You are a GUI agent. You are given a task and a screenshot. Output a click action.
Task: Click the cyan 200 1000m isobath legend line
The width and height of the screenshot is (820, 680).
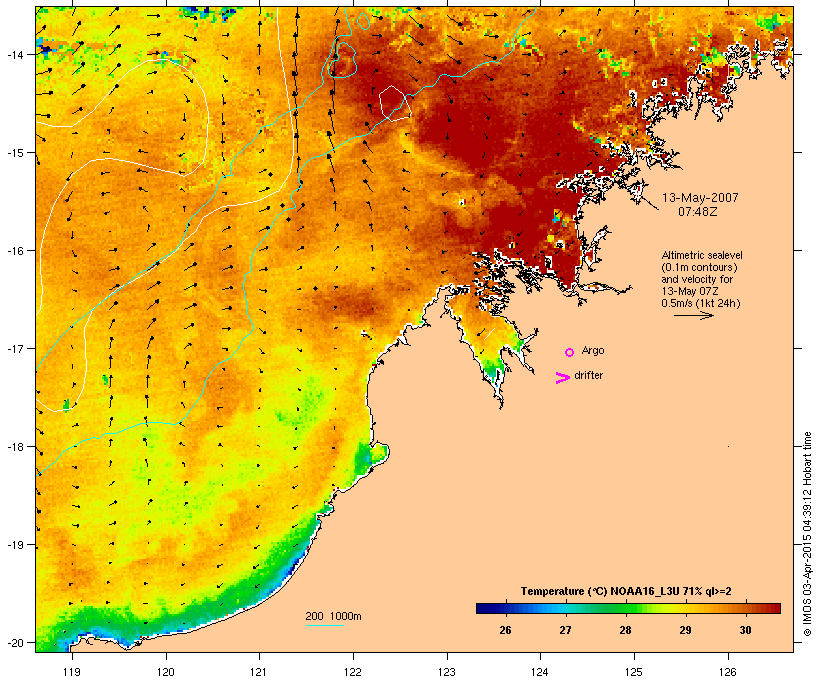324,625
